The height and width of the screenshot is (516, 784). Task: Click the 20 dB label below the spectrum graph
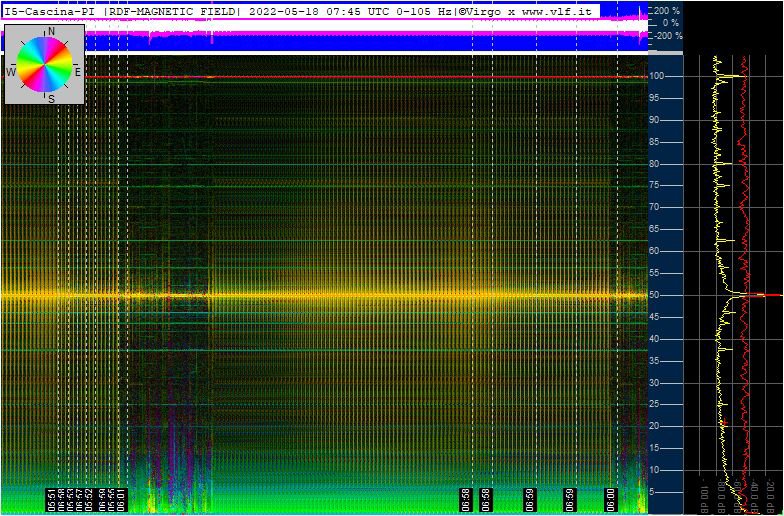769,499
